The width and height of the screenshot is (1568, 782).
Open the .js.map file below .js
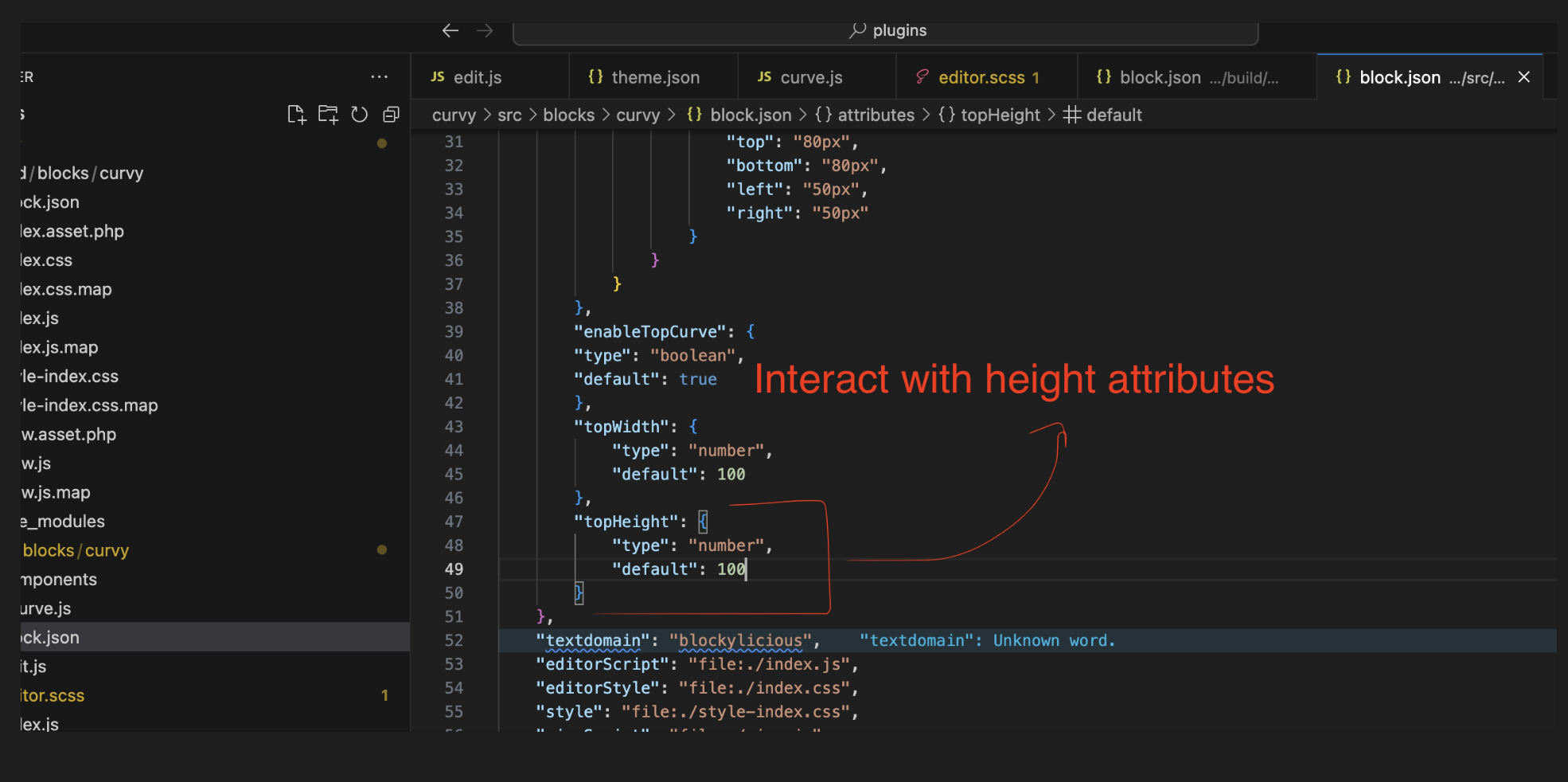point(215,347)
